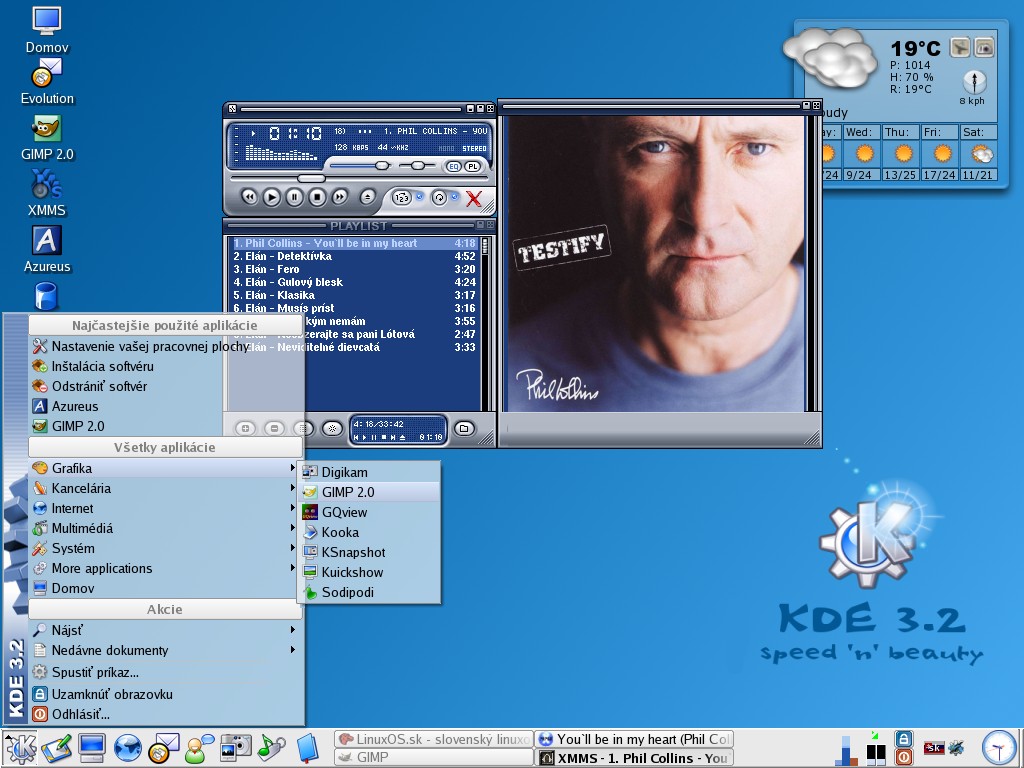Switch to XMMS taskbar window button

pyautogui.click(x=634, y=758)
